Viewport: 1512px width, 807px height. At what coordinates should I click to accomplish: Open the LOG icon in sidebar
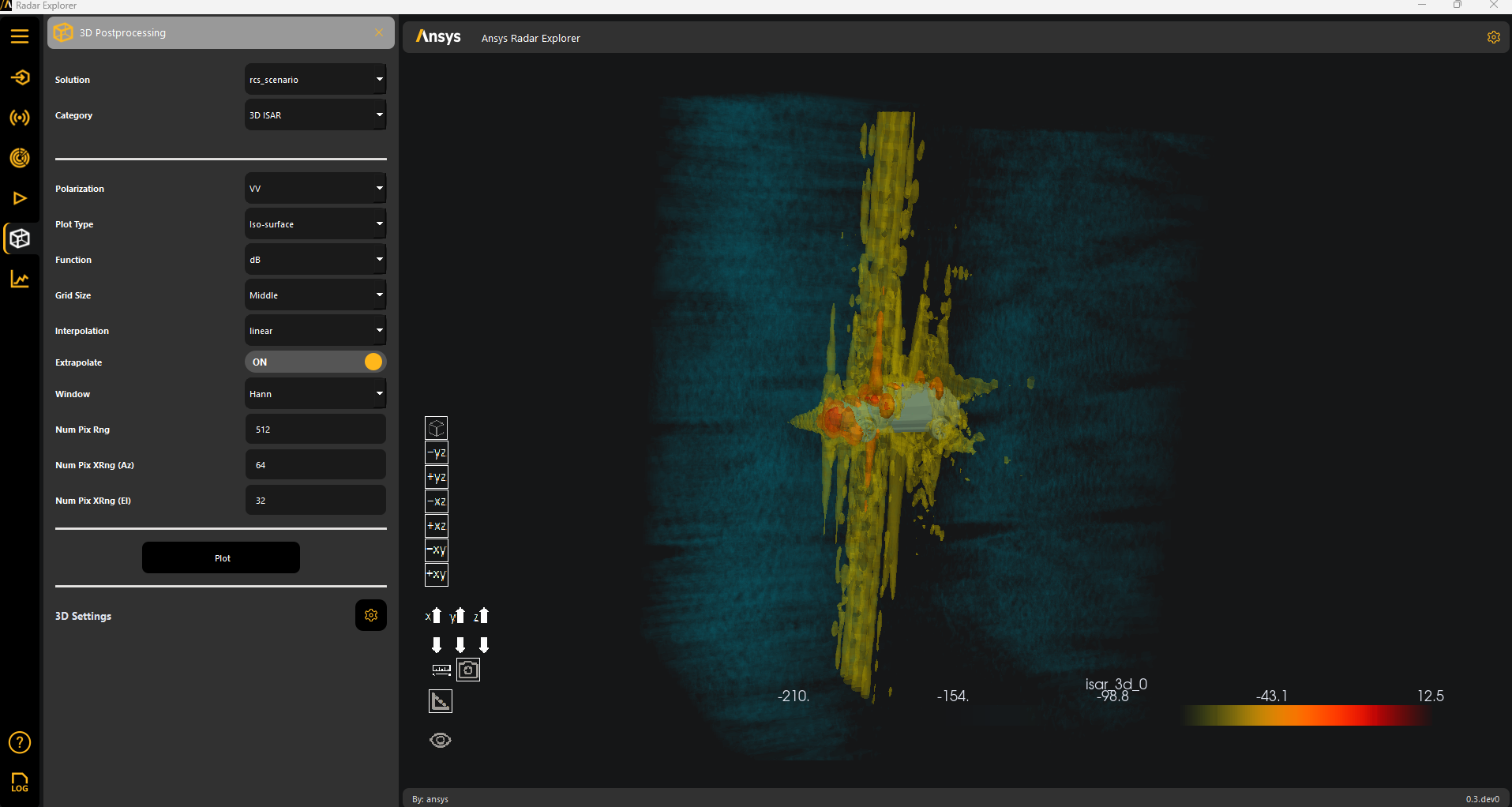click(20, 782)
